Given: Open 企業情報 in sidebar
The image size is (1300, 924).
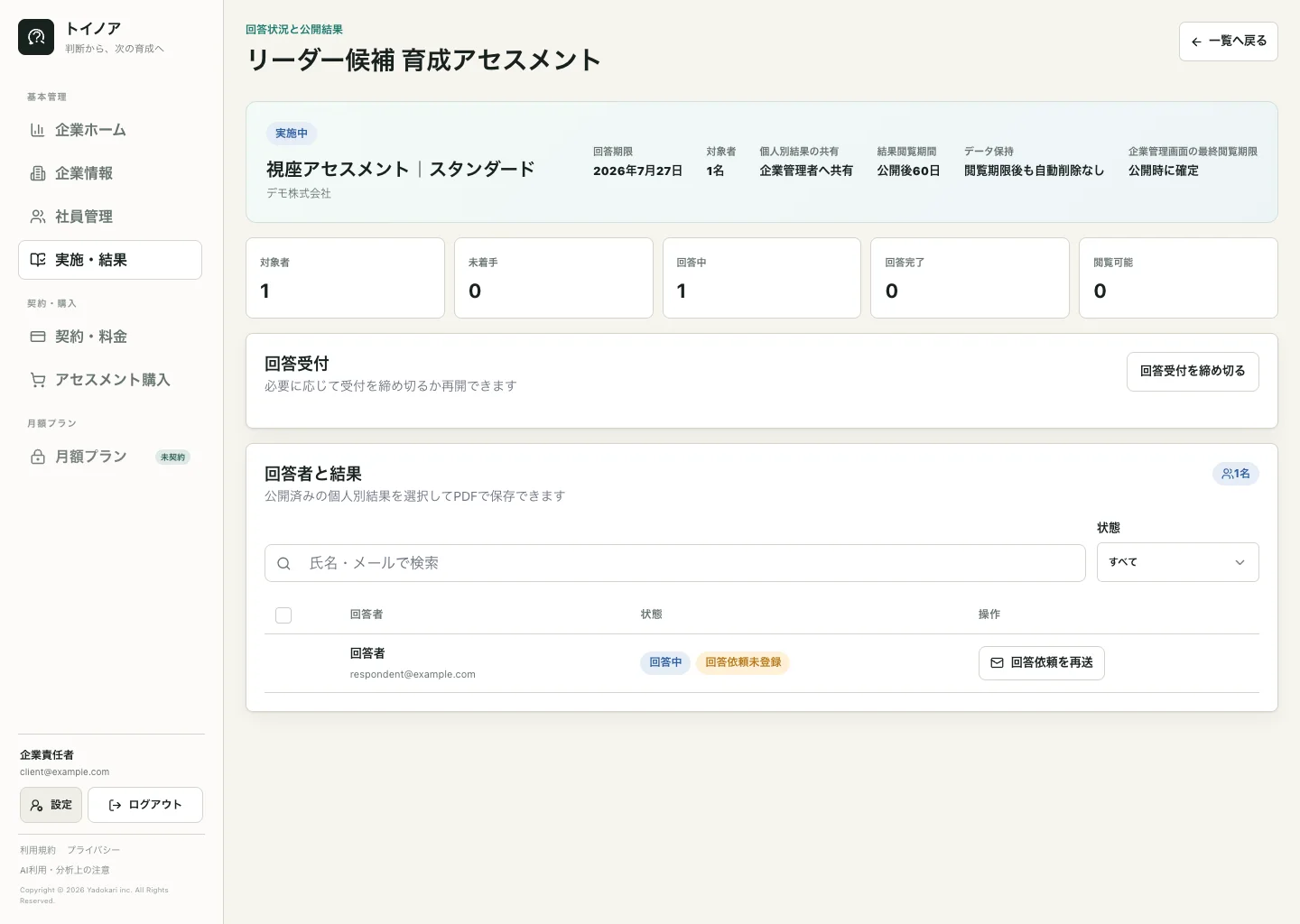Looking at the screenshot, I should pyautogui.click(x=110, y=173).
